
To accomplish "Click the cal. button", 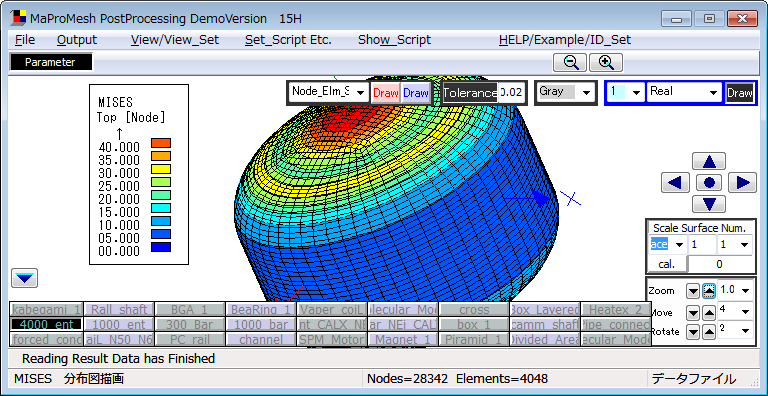I will point(667,264).
